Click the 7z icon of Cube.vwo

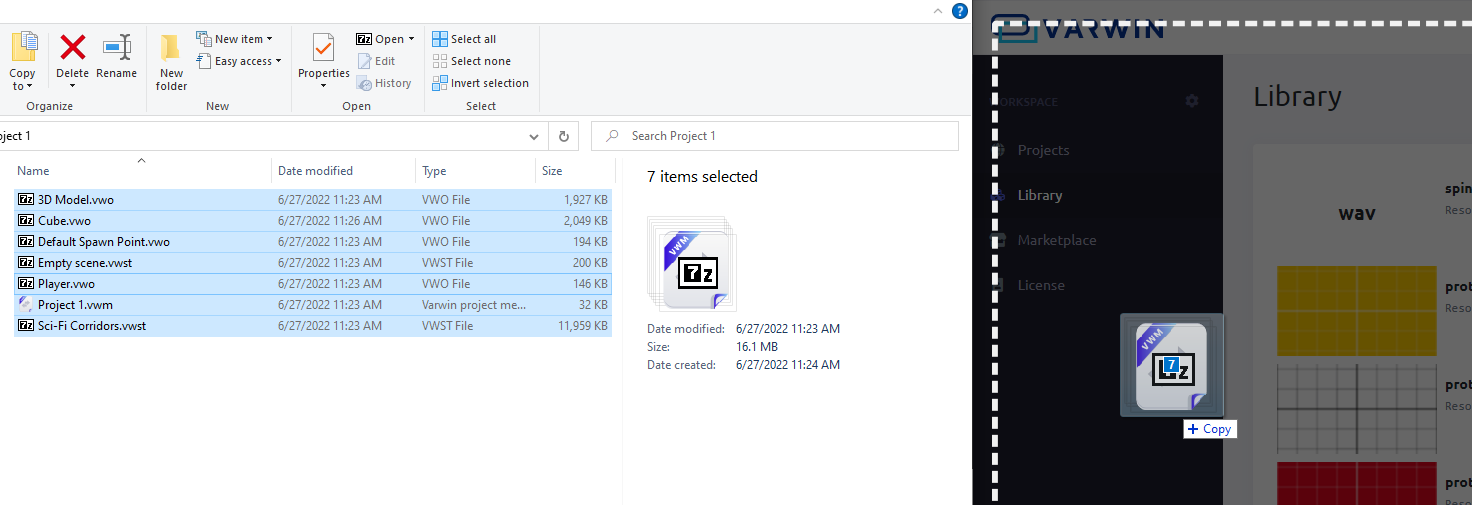pyautogui.click(x=26, y=221)
